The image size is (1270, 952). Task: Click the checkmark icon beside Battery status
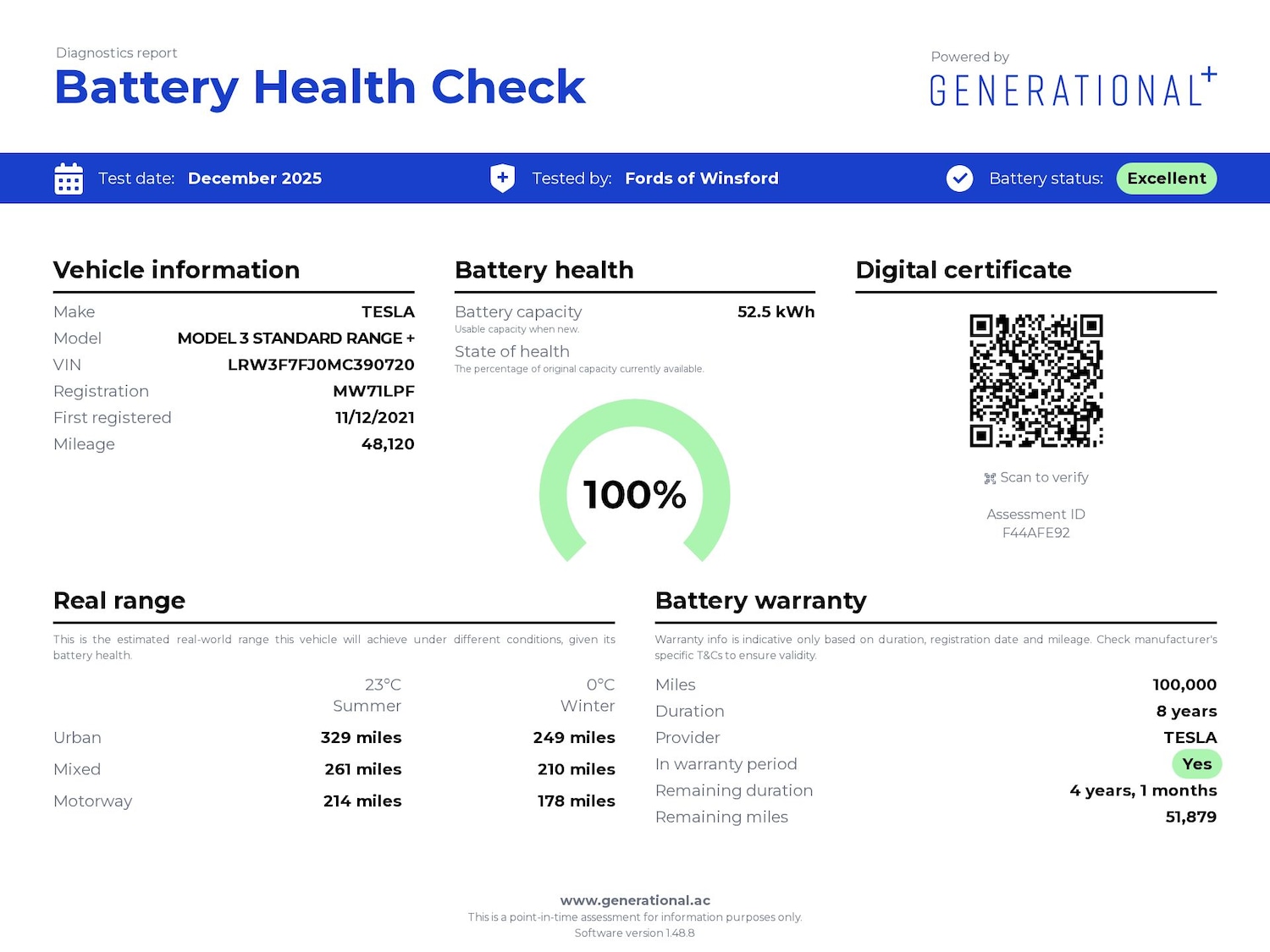[959, 179]
